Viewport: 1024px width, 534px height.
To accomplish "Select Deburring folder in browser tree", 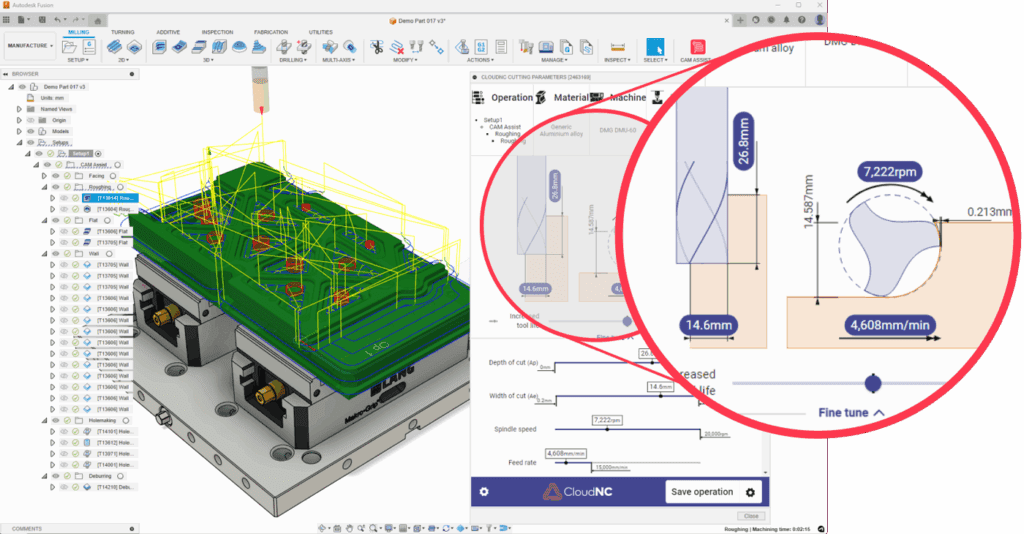I will pos(100,476).
